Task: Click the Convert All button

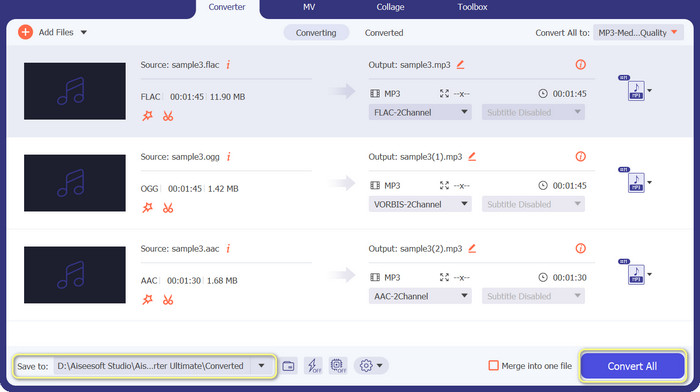Action: tap(632, 366)
